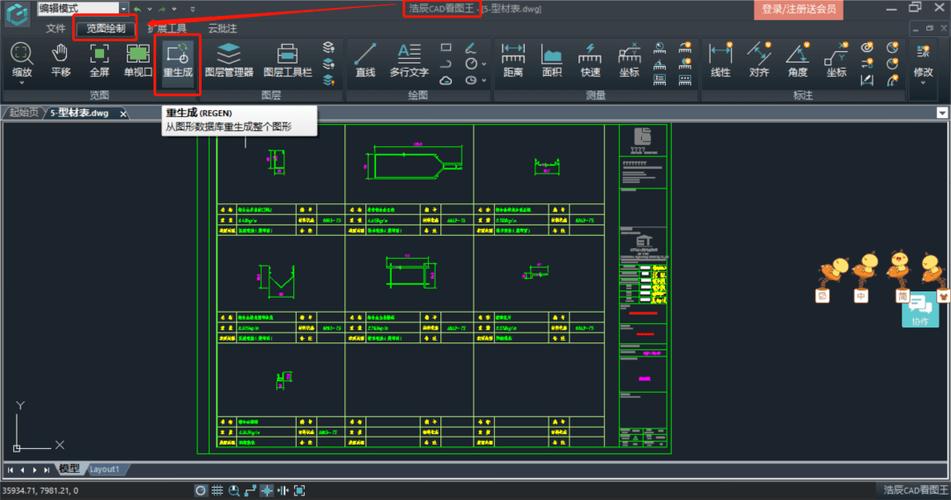Select the 平移 pan tool

pyautogui.click(x=60, y=60)
